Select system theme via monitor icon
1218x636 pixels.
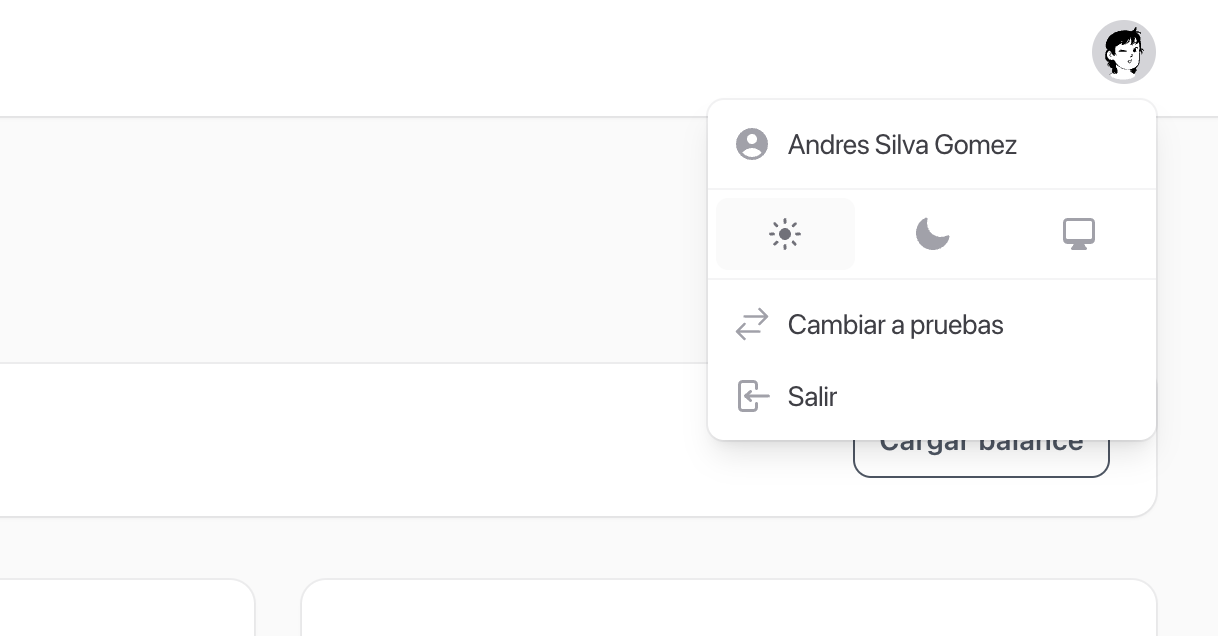pos(1078,234)
